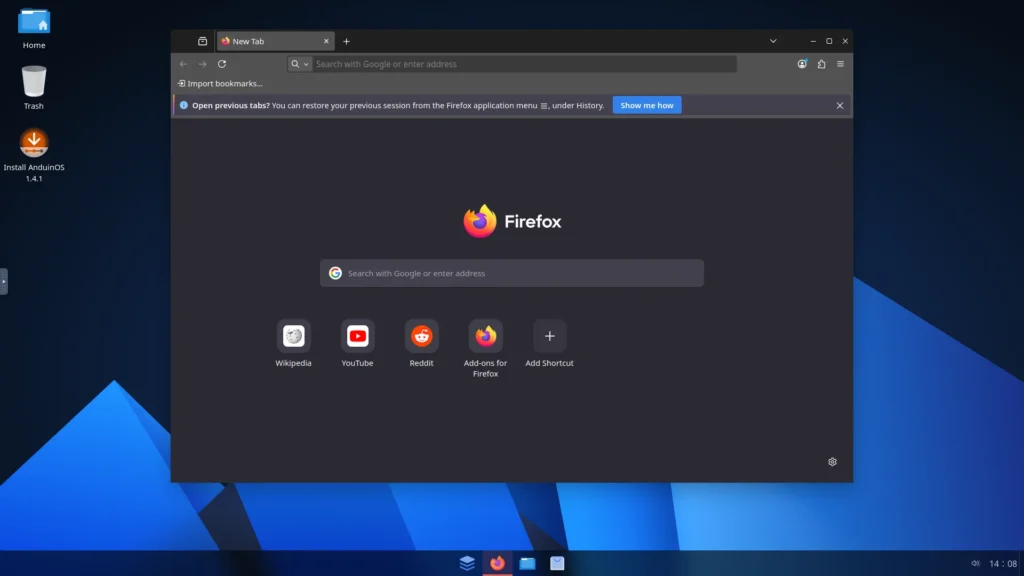Screen dimensions: 1024x576
Task: Click Import bookmarks... in bookmarks bar
Action: [220, 84]
